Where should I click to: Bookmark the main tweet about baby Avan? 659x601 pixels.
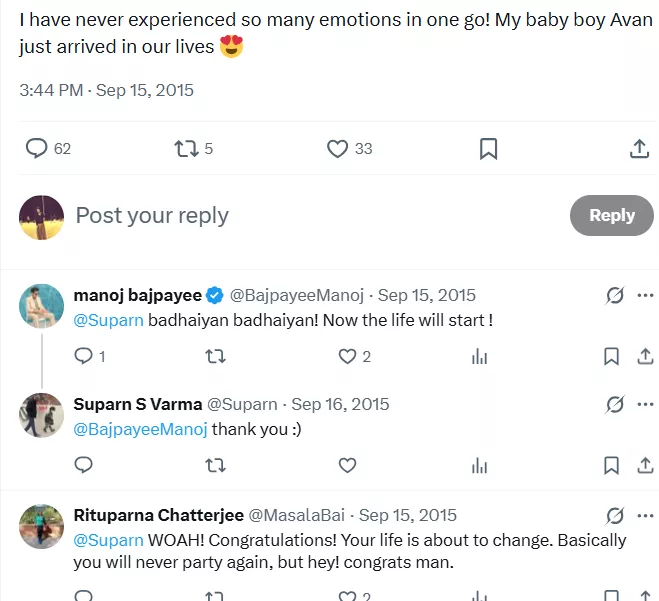488,148
